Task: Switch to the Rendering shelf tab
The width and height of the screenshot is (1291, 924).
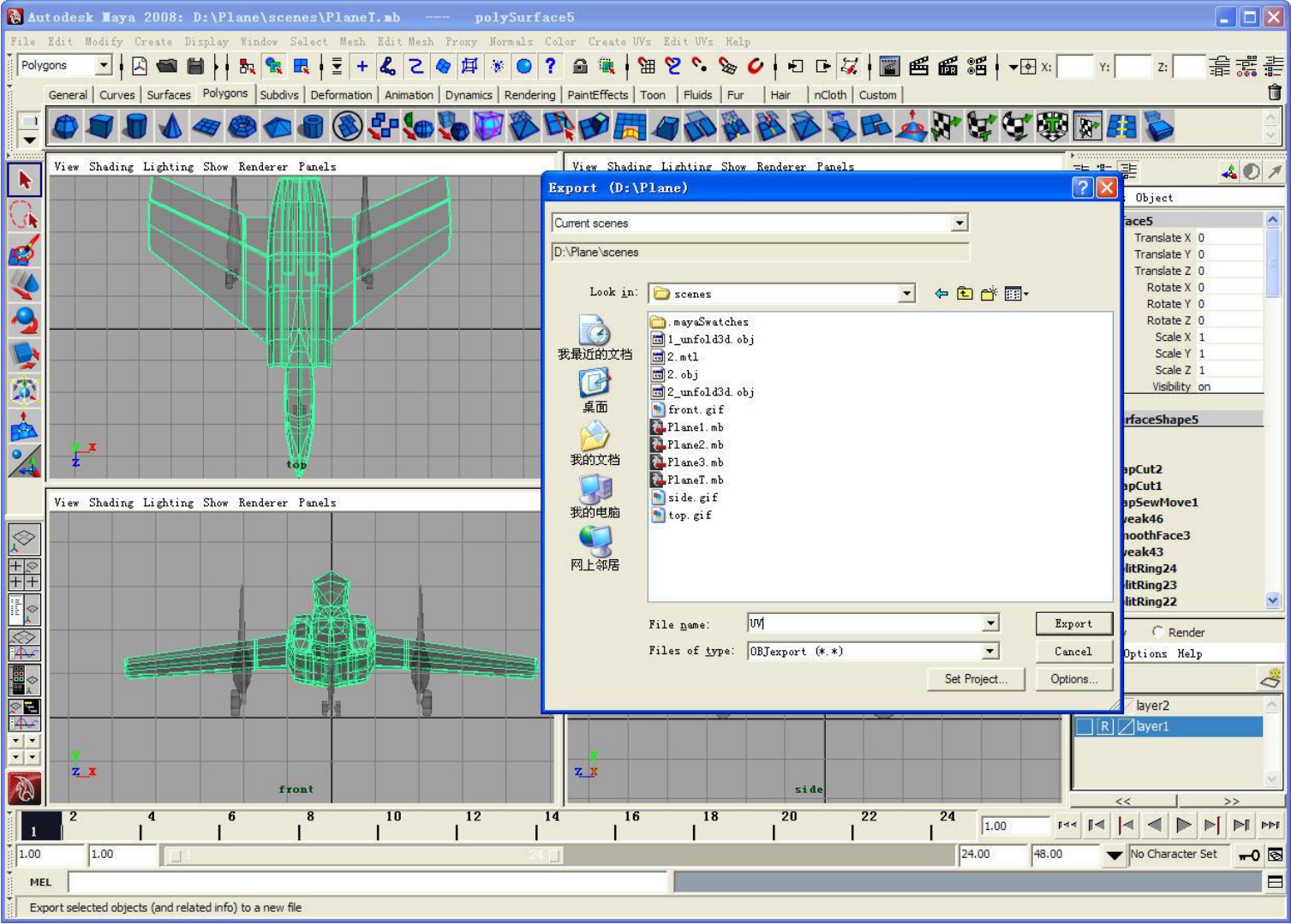Action: tap(529, 95)
